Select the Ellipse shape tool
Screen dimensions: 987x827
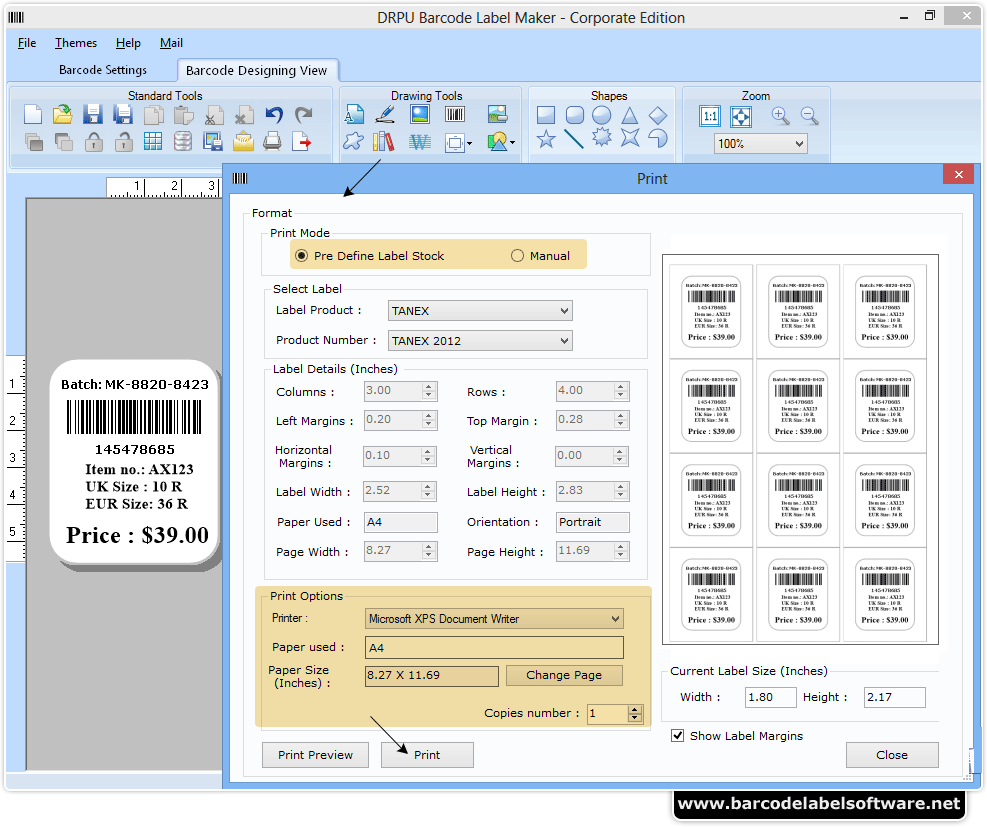[x=601, y=116]
